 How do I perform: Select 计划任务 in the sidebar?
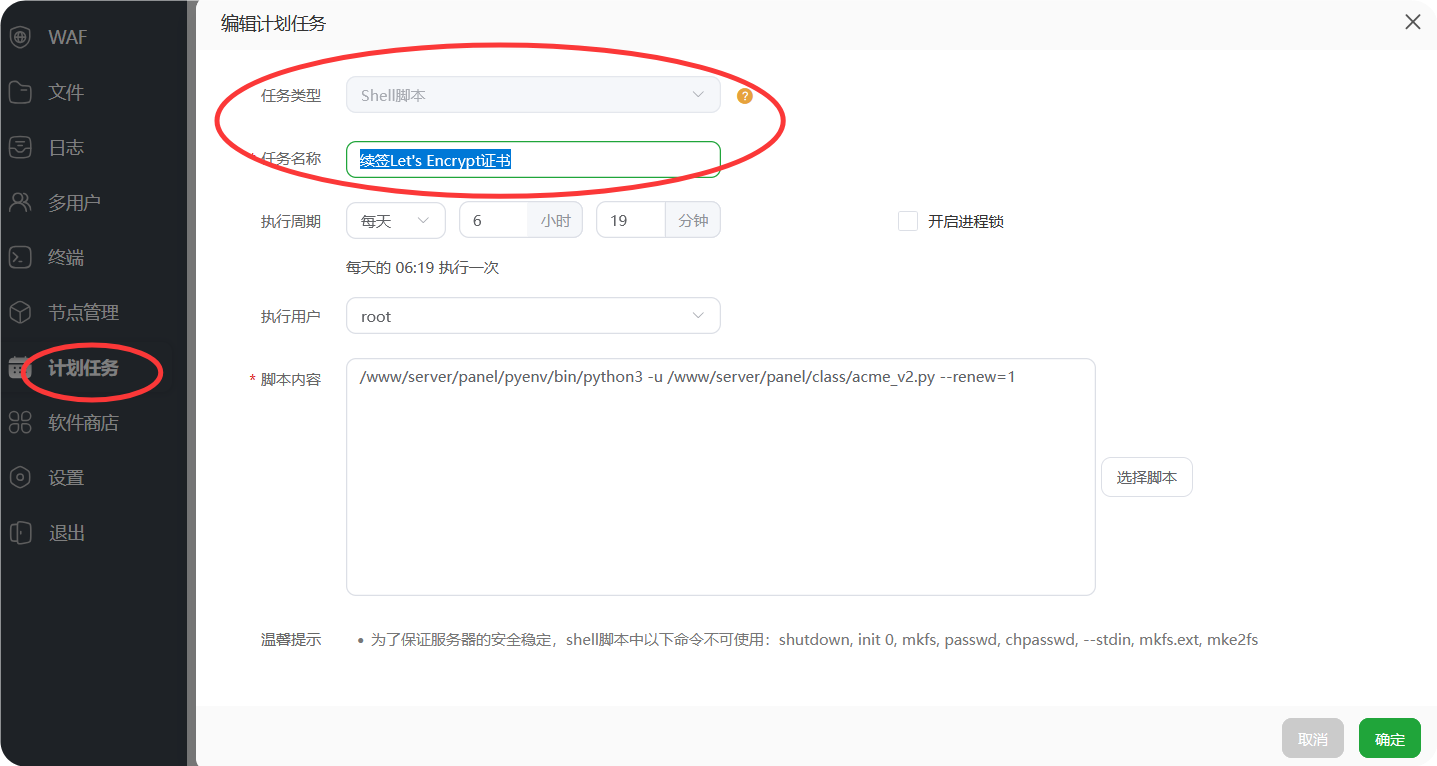click(84, 367)
